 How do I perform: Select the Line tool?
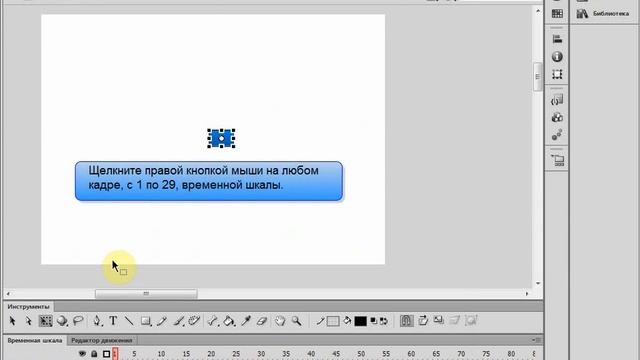[x=129, y=321]
